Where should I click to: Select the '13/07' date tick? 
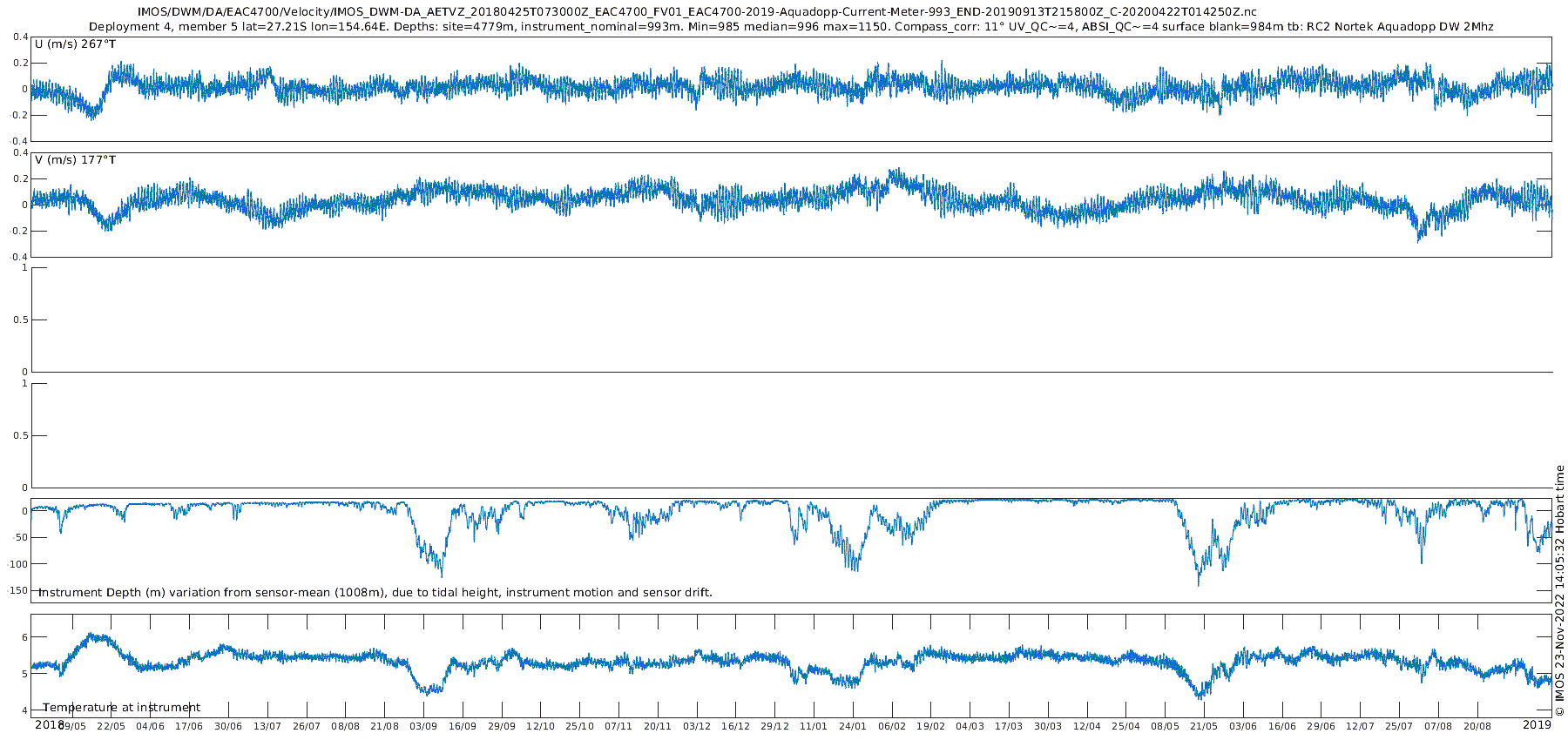(x=267, y=726)
